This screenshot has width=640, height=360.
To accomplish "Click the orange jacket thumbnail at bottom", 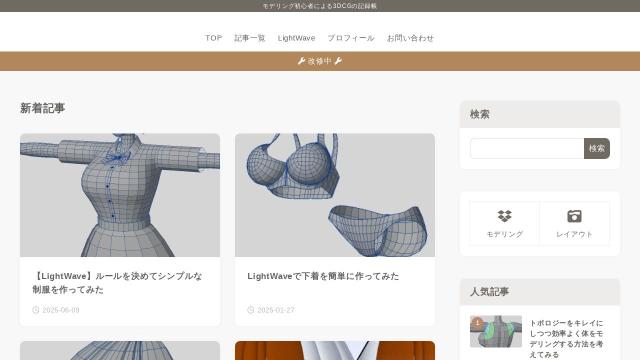I will (335, 351).
